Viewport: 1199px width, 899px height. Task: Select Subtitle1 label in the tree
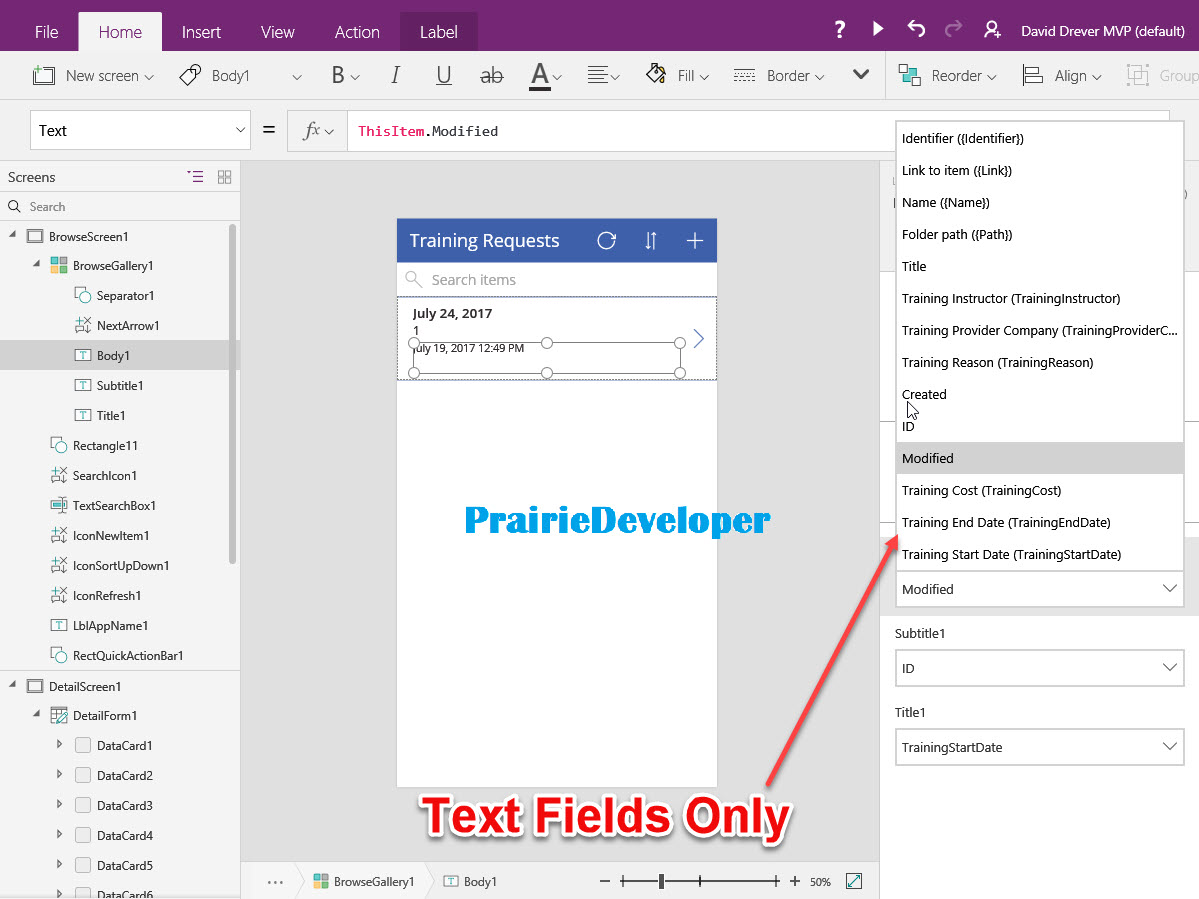tap(119, 385)
